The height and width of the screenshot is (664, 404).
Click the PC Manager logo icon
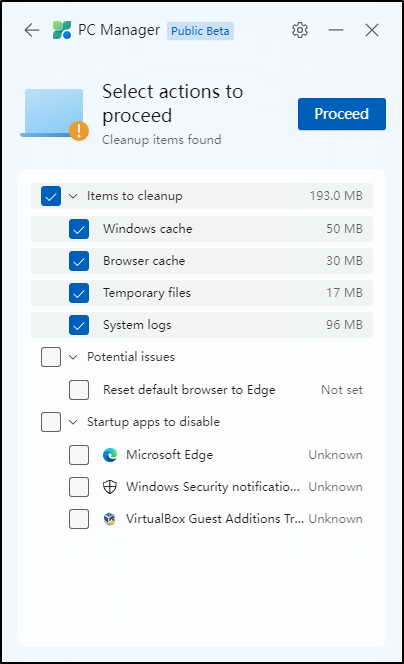[x=62, y=30]
